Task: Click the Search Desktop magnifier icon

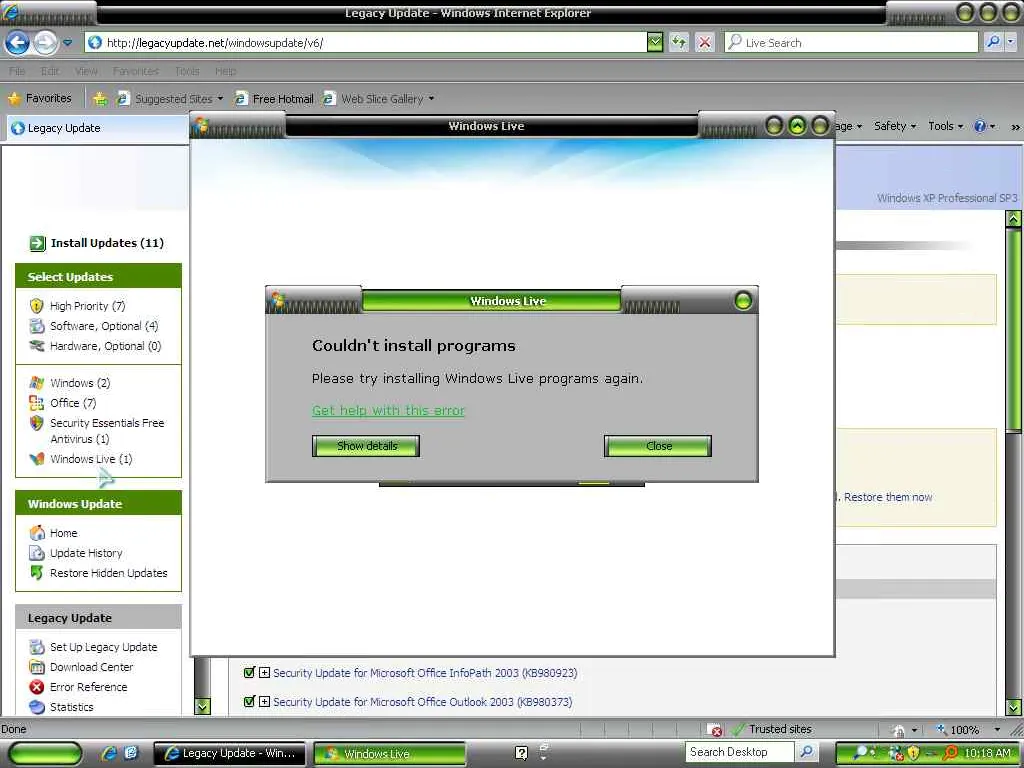Action: (x=807, y=752)
